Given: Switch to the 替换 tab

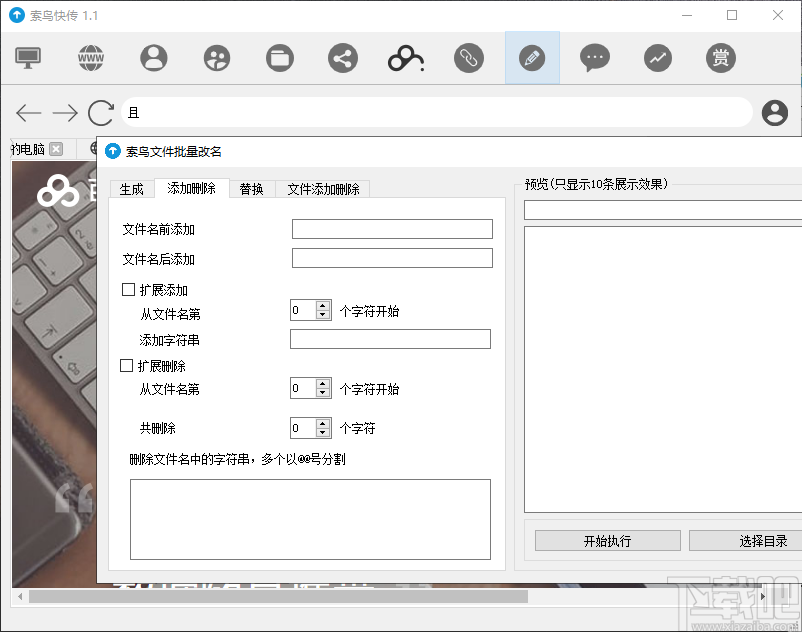Looking at the screenshot, I should tap(250, 188).
